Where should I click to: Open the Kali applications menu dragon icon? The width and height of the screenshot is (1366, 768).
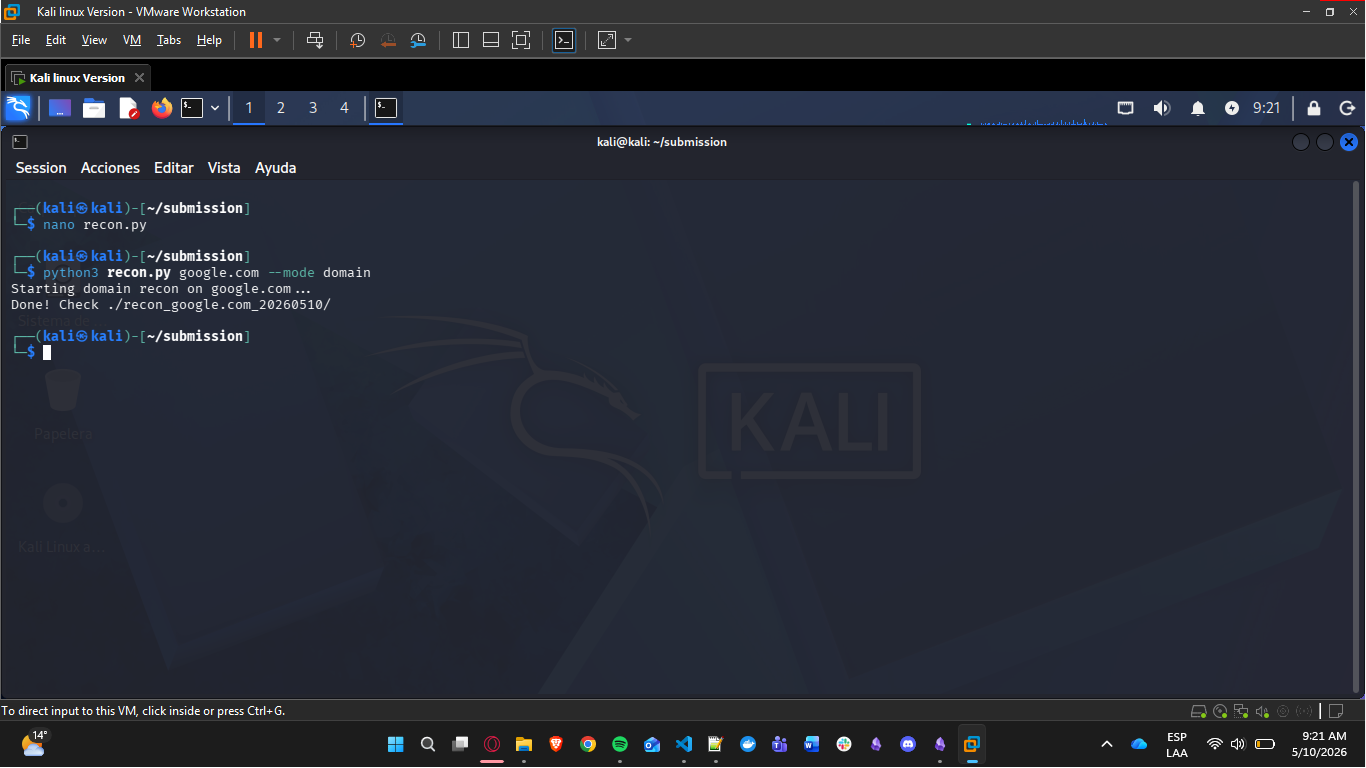[x=18, y=108]
